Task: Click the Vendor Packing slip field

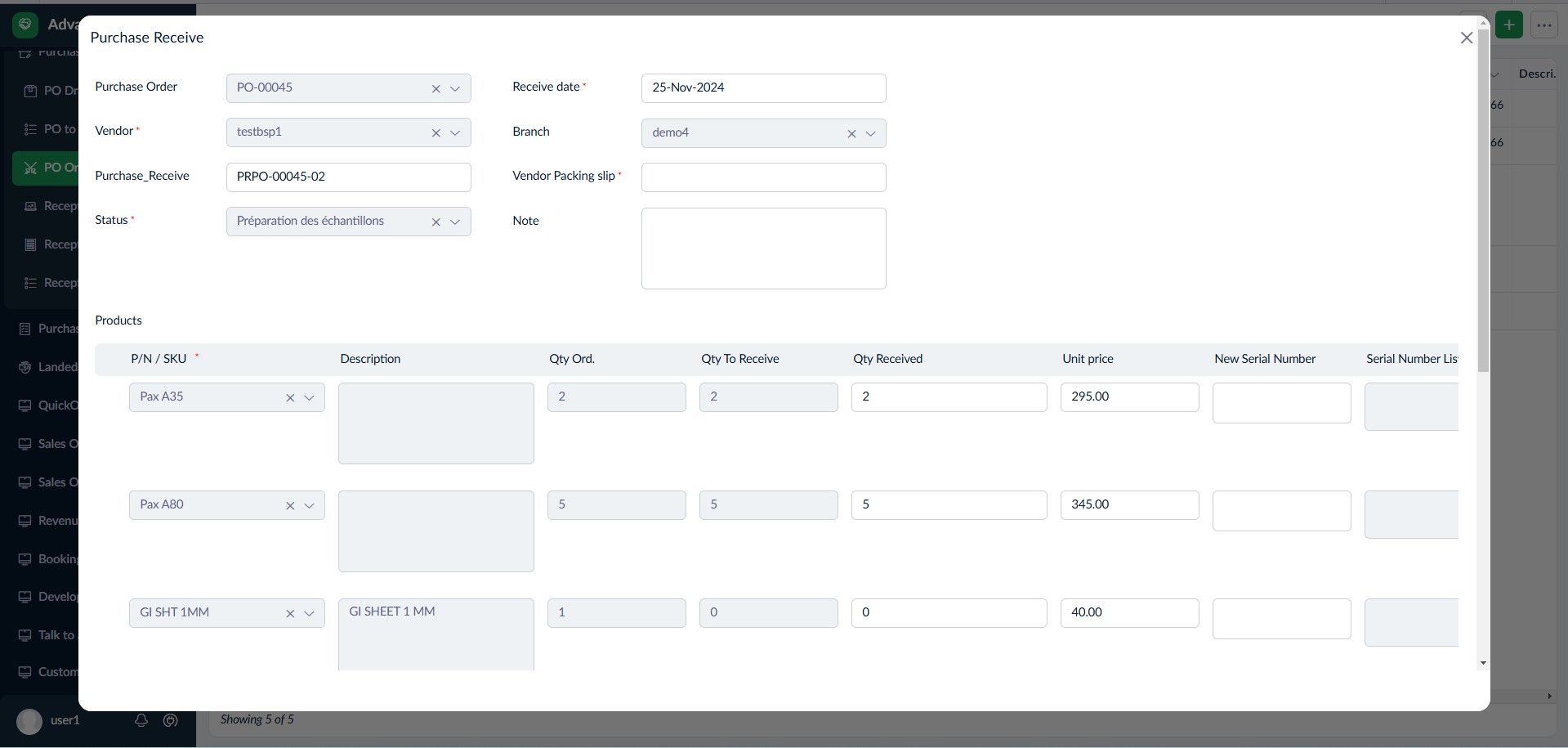Action: [x=763, y=177]
